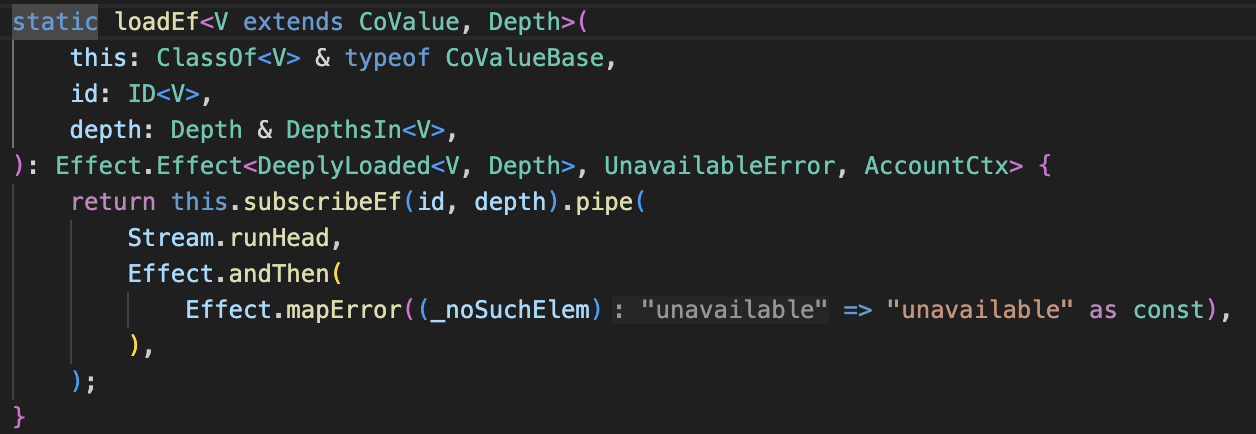Click the 'static' keyword
This screenshot has width=1256, height=434.
click(x=54, y=20)
